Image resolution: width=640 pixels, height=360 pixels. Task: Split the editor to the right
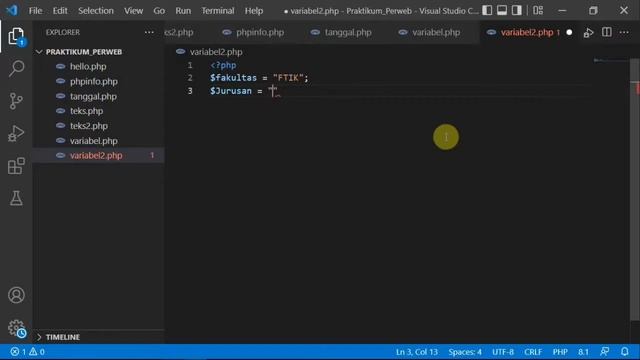607,32
